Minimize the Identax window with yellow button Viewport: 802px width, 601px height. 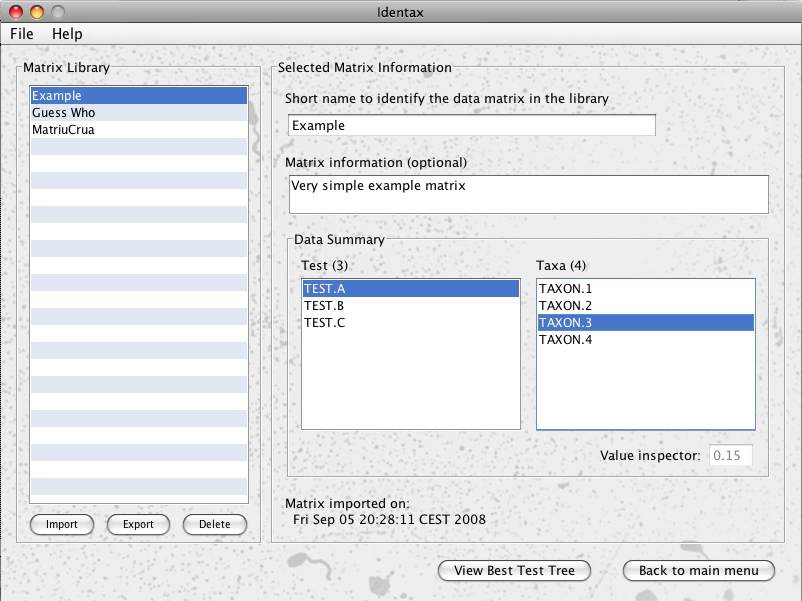(37, 11)
